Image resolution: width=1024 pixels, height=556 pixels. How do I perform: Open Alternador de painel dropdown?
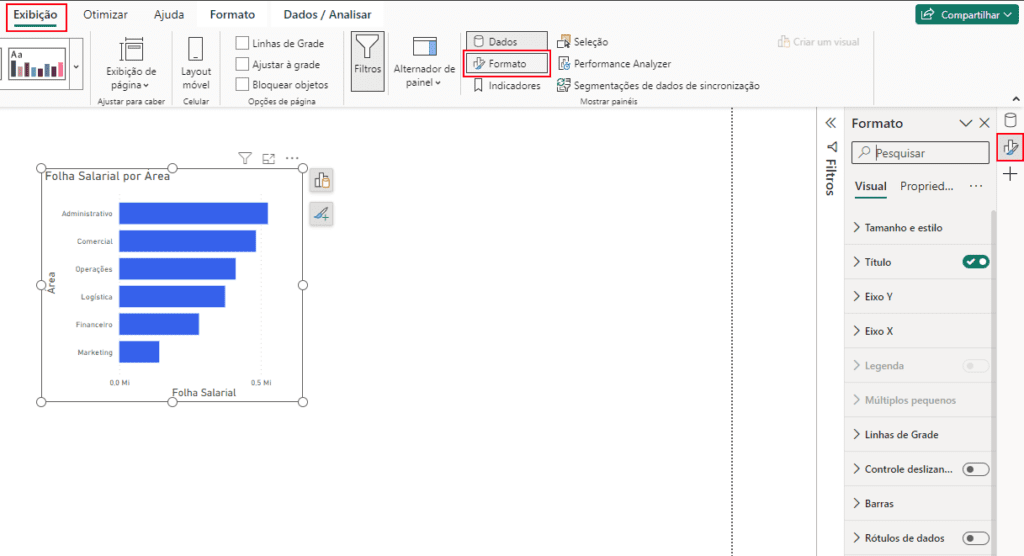click(424, 62)
